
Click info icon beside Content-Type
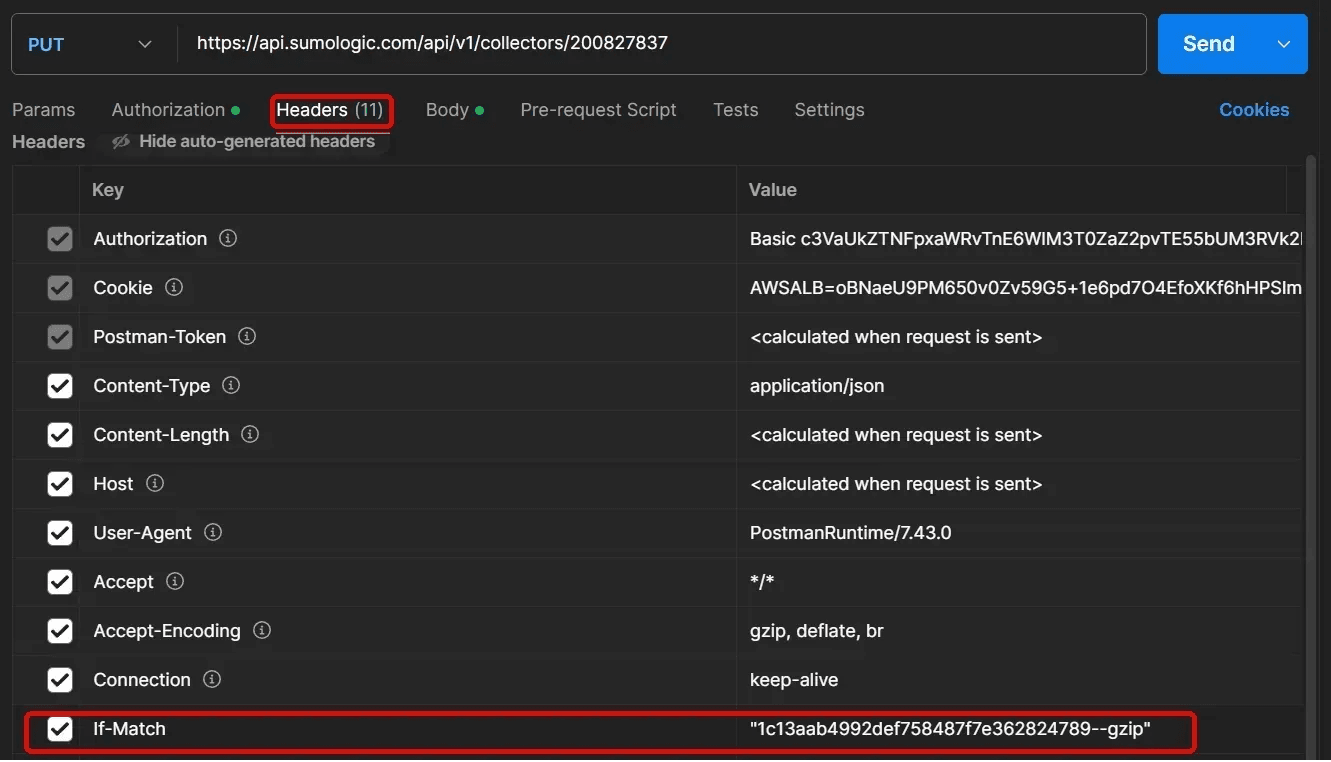[231, 386]
